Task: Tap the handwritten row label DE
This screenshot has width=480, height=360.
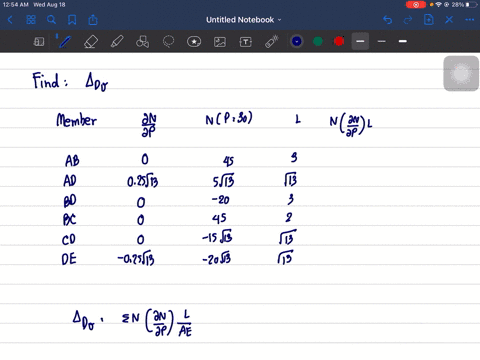Action: [x=69, y=259]
